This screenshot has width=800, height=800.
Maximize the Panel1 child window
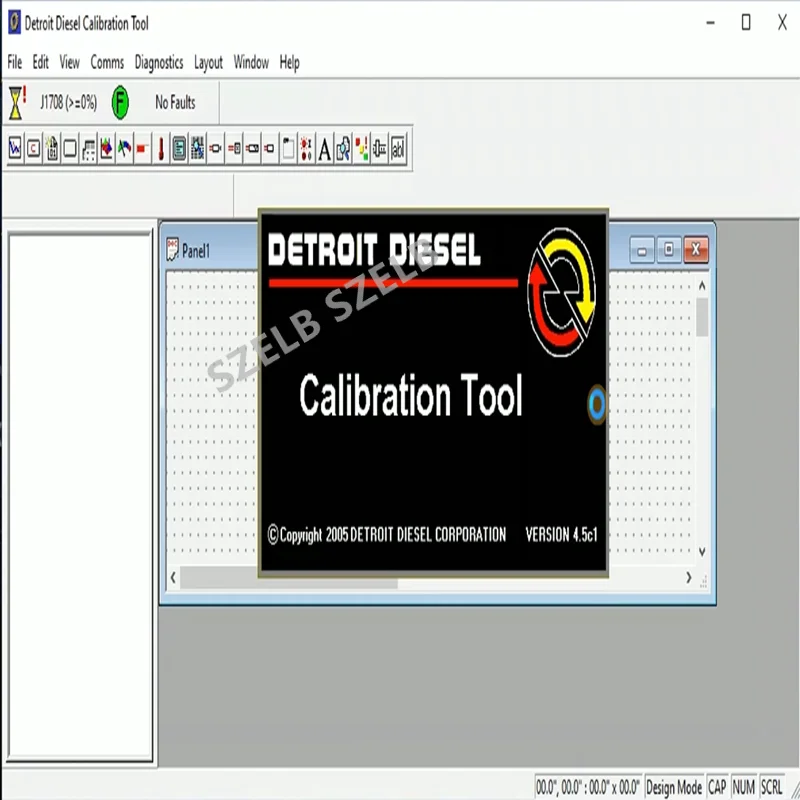click(x=668, y=250)
